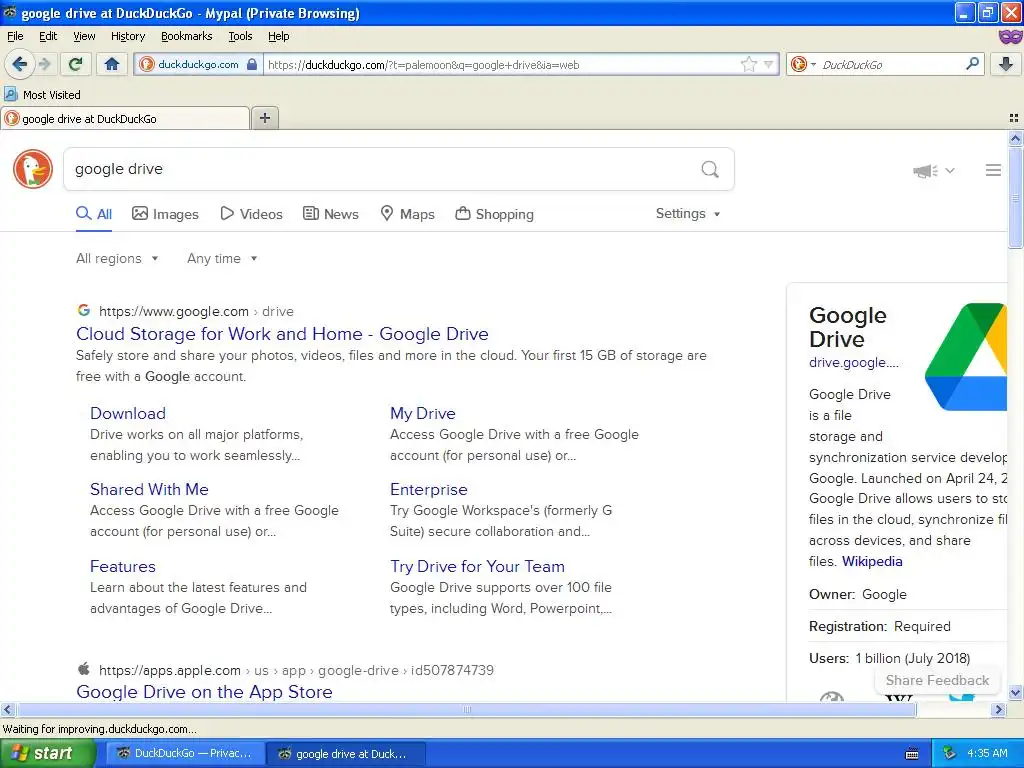Open the Features sitelink
The height and width of the screenshot is (768, 1024).
click(x=123, y=566)
